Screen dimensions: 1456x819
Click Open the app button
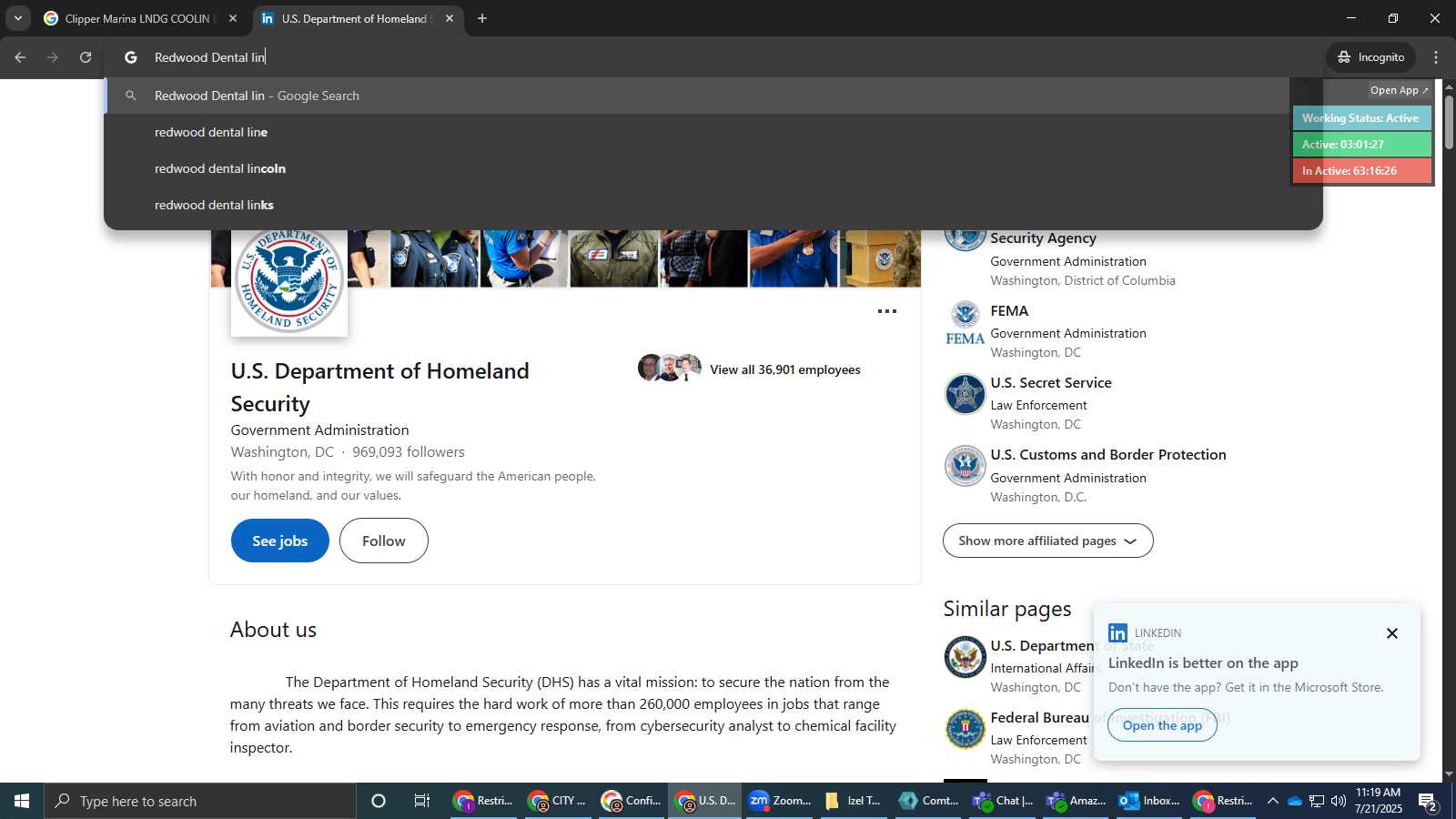1162,725
